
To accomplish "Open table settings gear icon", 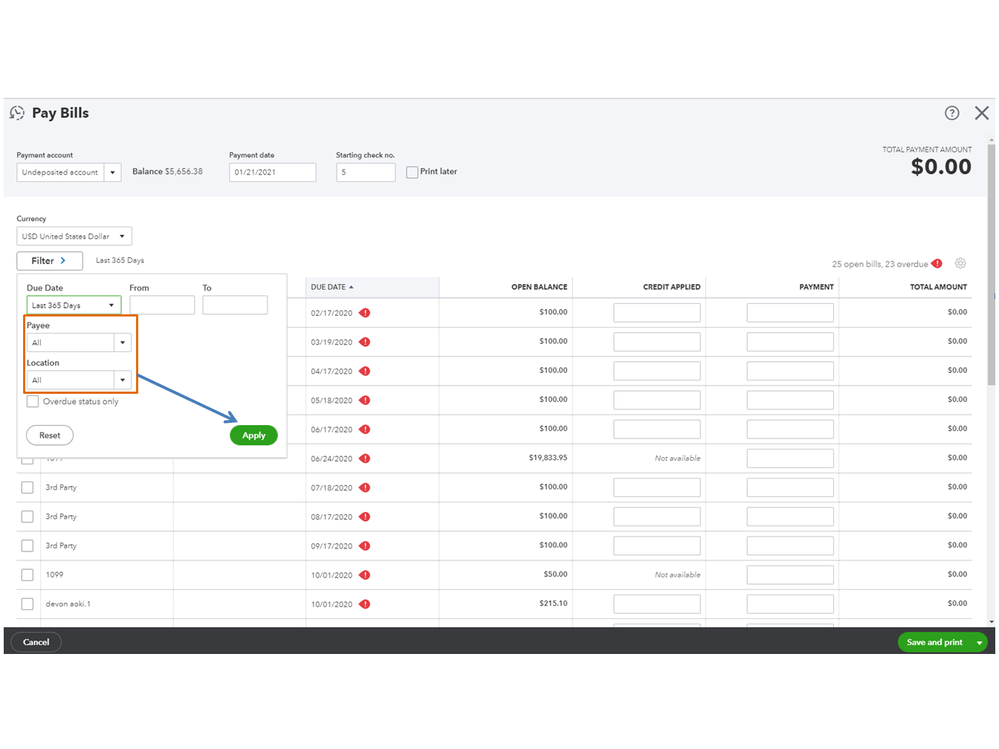I will point(960,263).
